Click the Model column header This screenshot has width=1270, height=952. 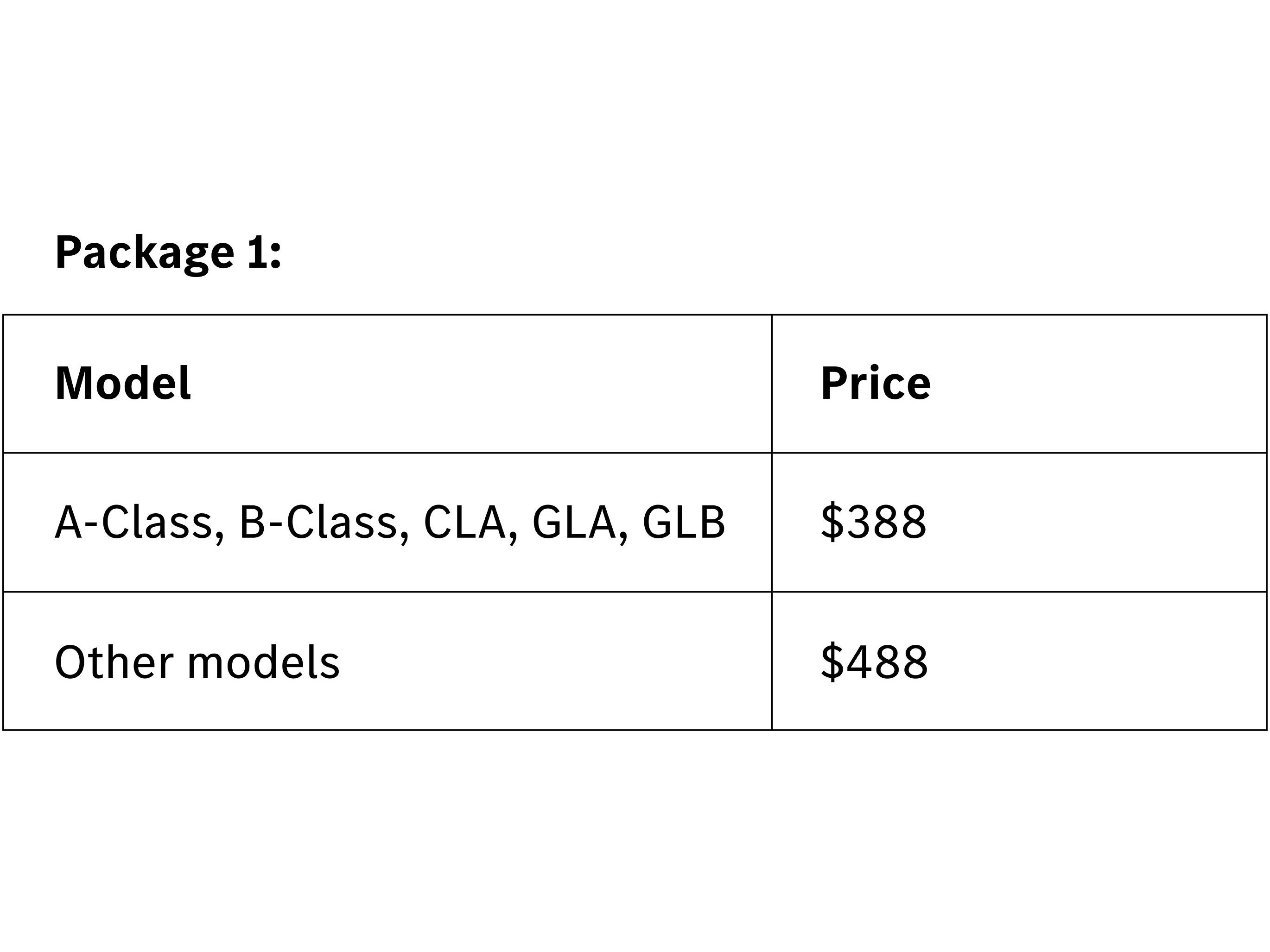(122, 383)
